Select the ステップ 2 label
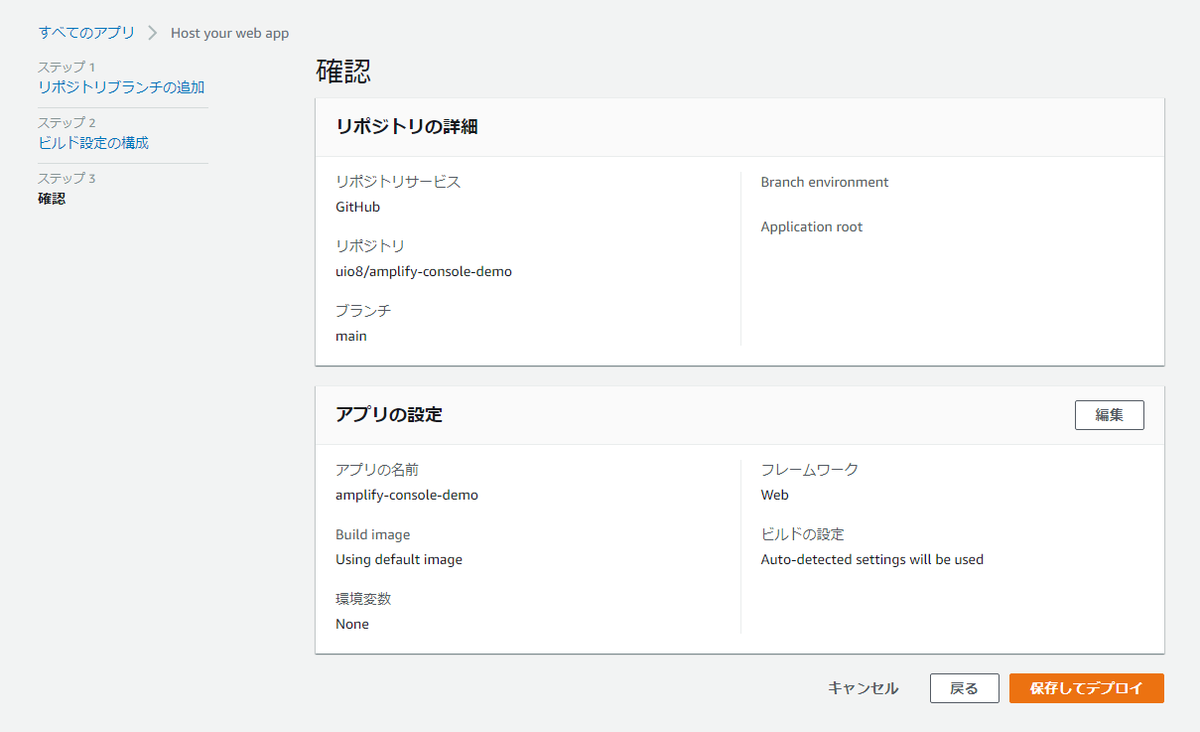Screen dimensions: 1200x732 click(66, 123)
